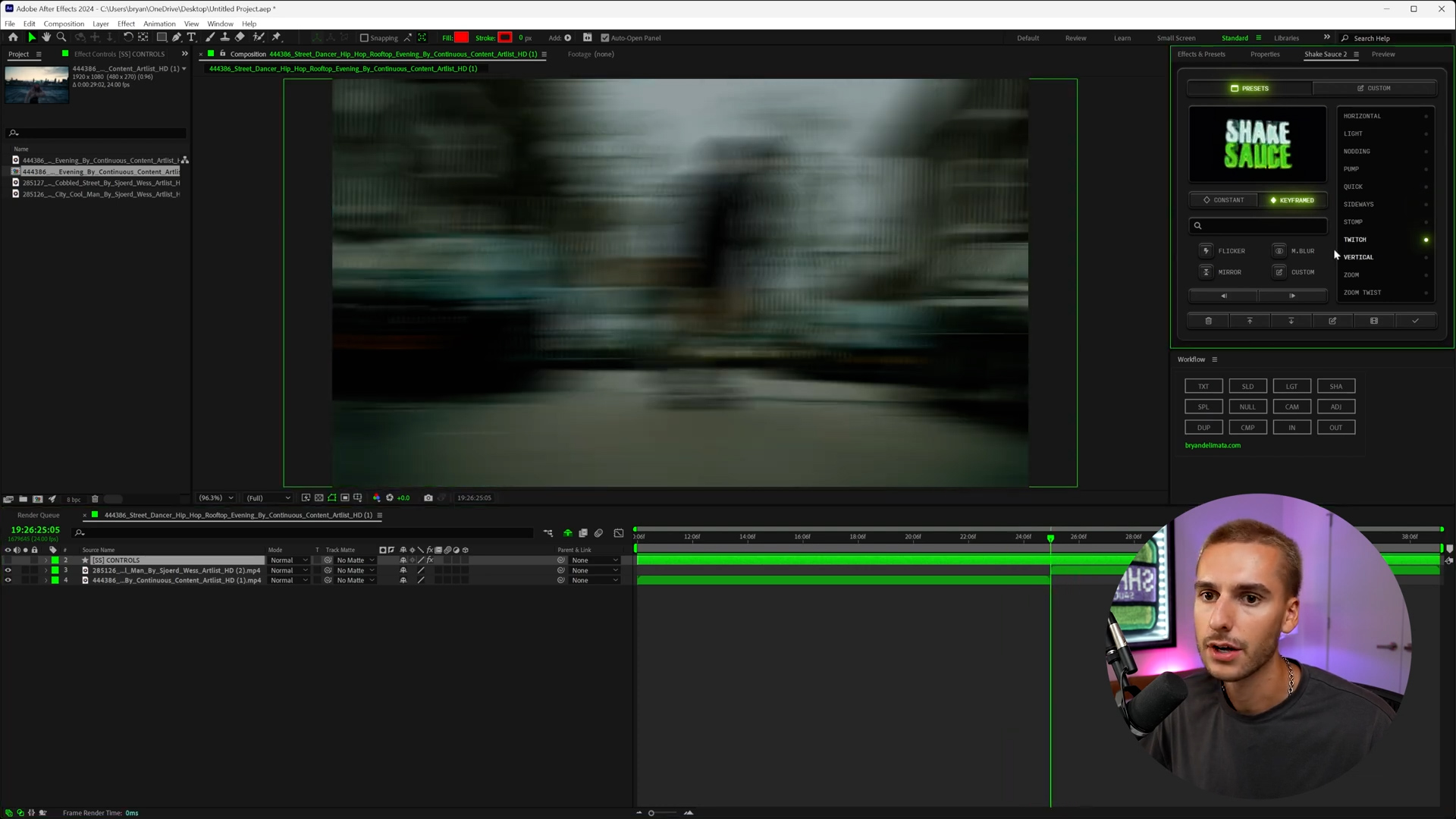
Task: Pick the Puppet Pin tool
Action: pyautogui.click(x=277, y=37)
